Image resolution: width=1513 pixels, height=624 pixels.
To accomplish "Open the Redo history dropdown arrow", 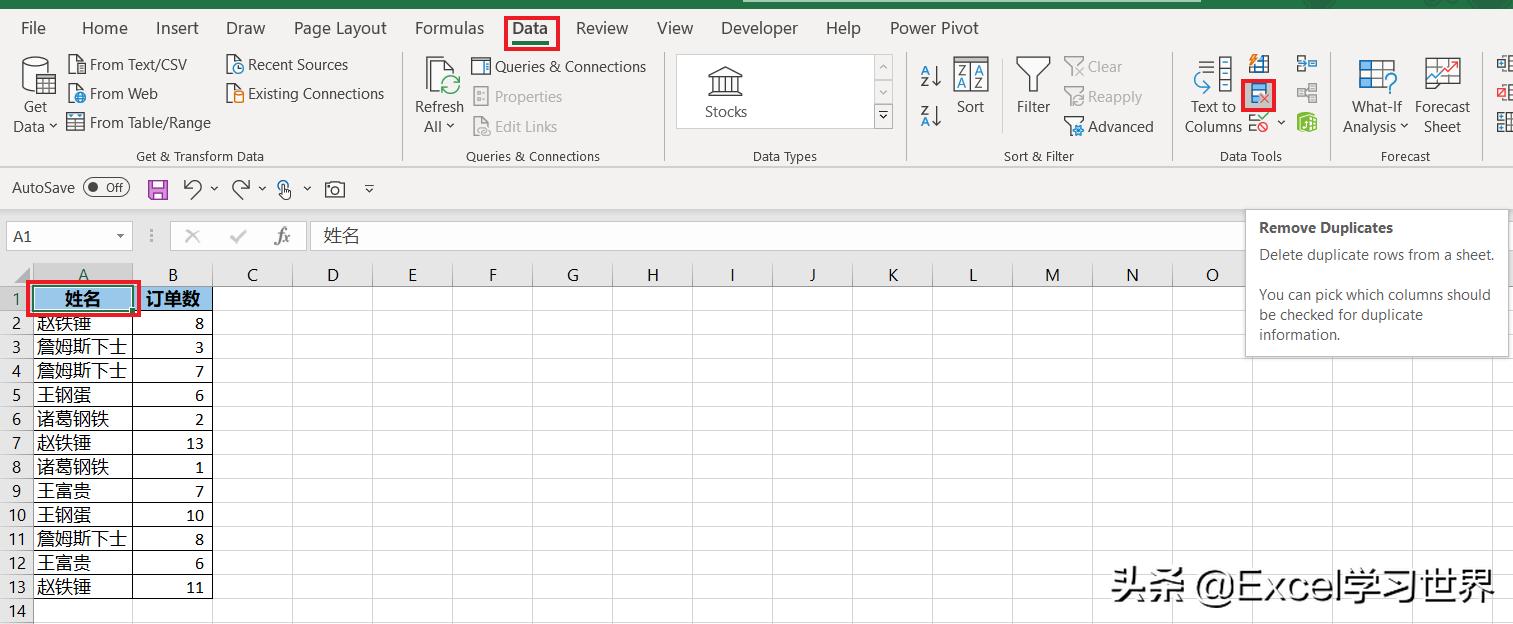I will [262, 188].
